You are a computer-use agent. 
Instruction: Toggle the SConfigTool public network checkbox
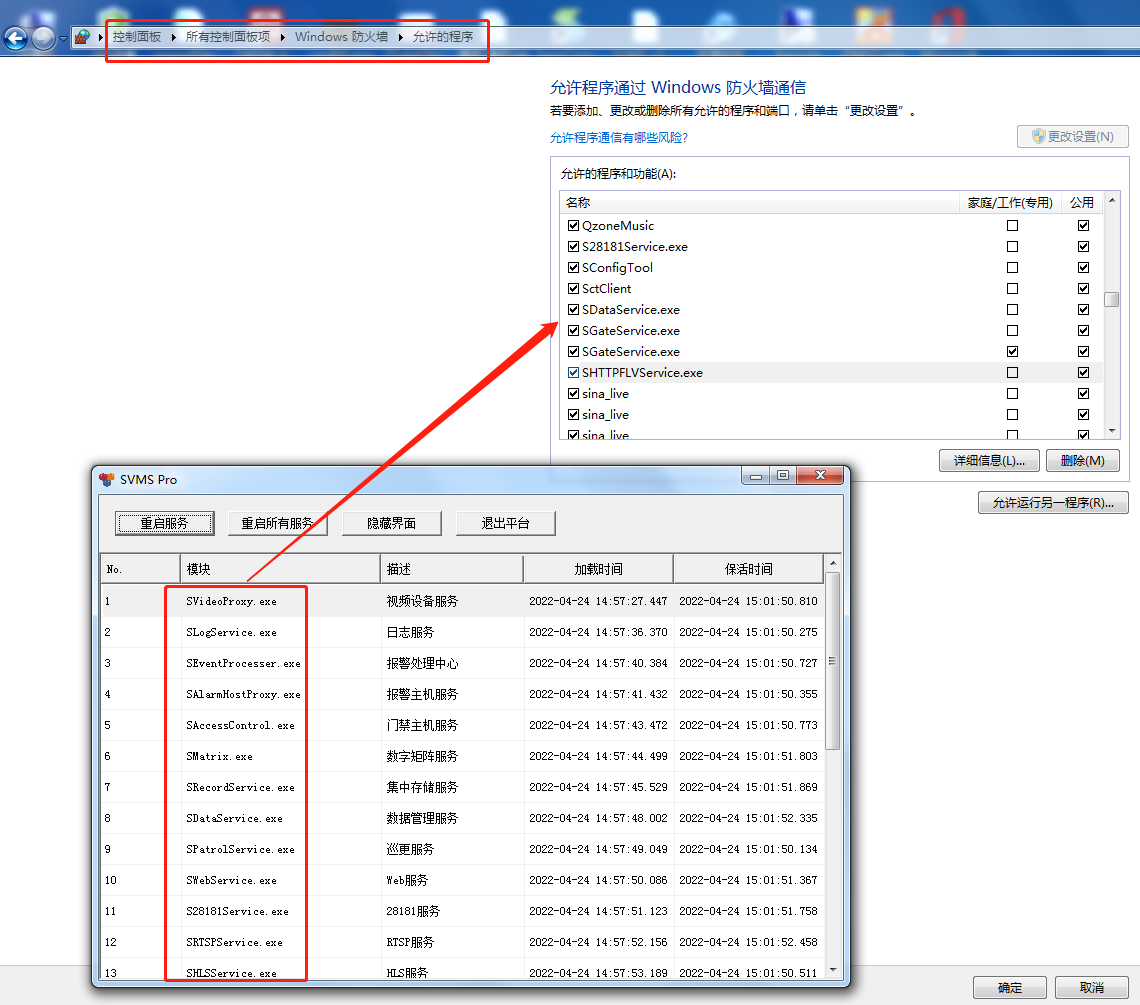coord(1083,268)
